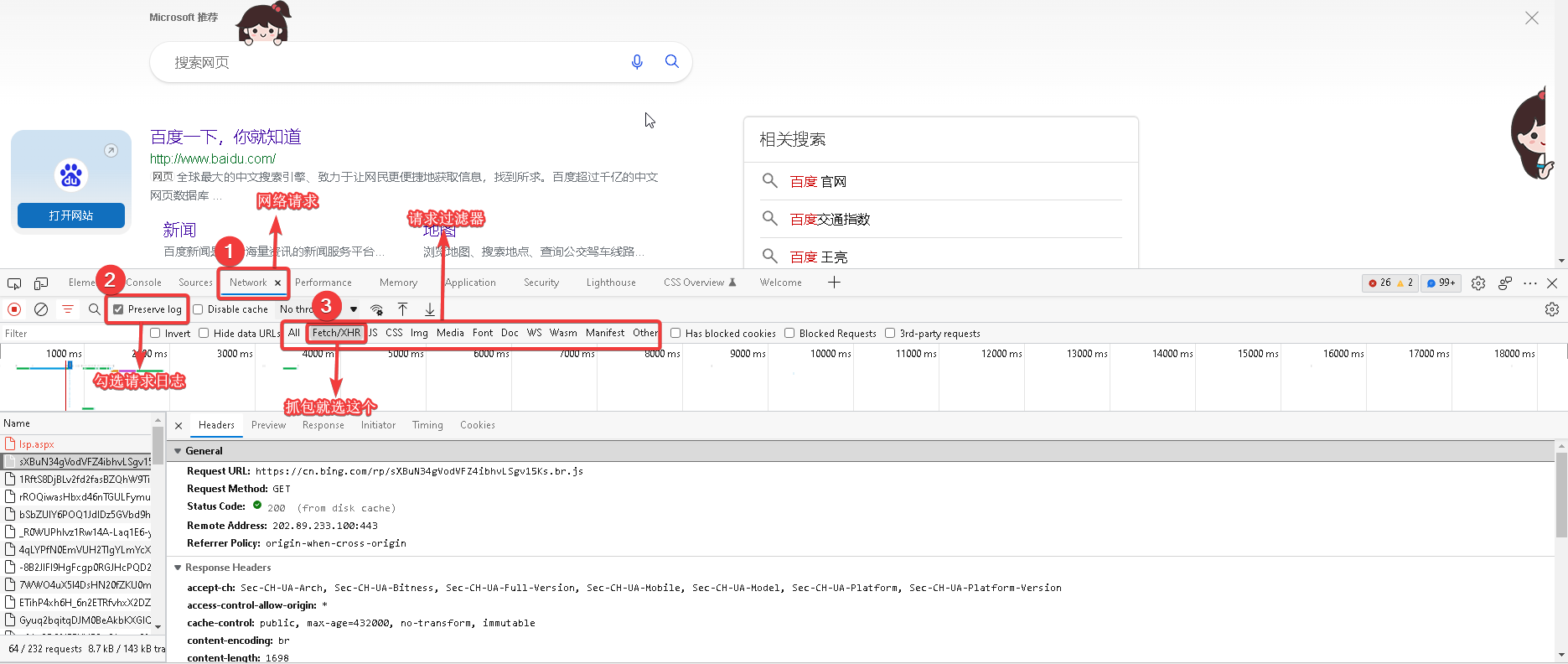Open the No throttling dropdown arrow
1568x664 pixels.
tap(354, 309)
